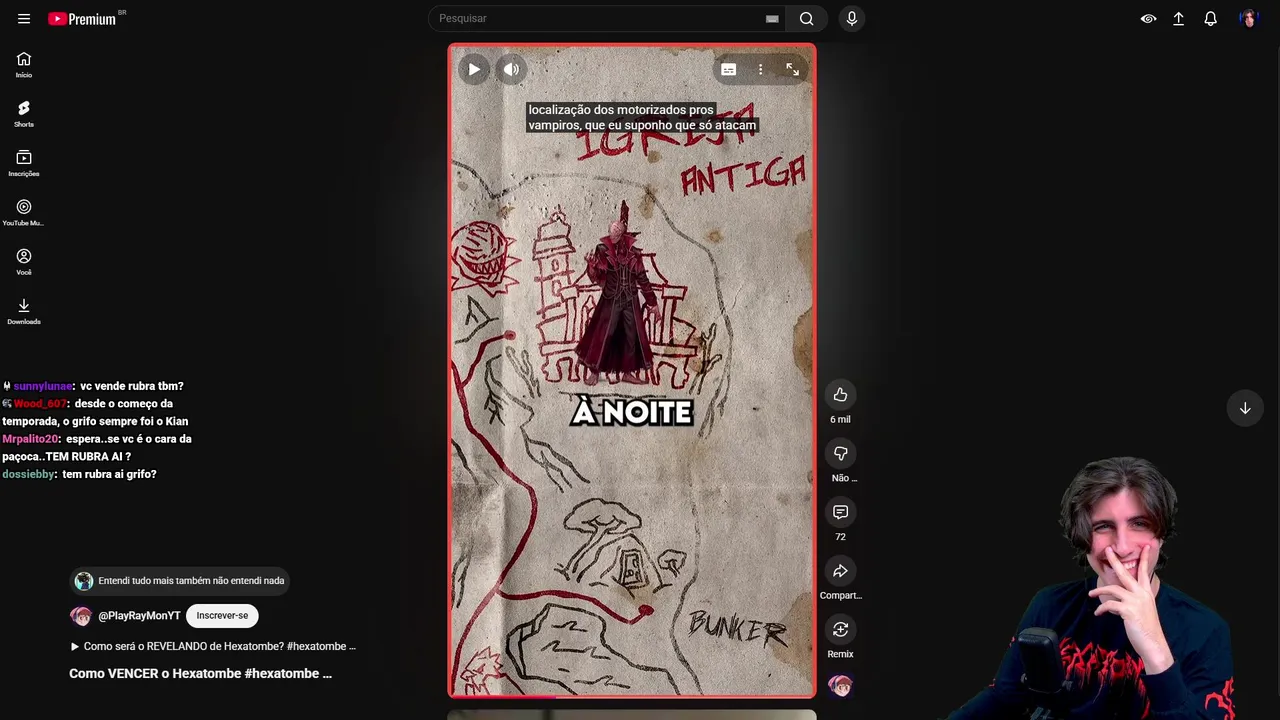
Task: Open the upload/create icon
Action: pos(1179,18)
